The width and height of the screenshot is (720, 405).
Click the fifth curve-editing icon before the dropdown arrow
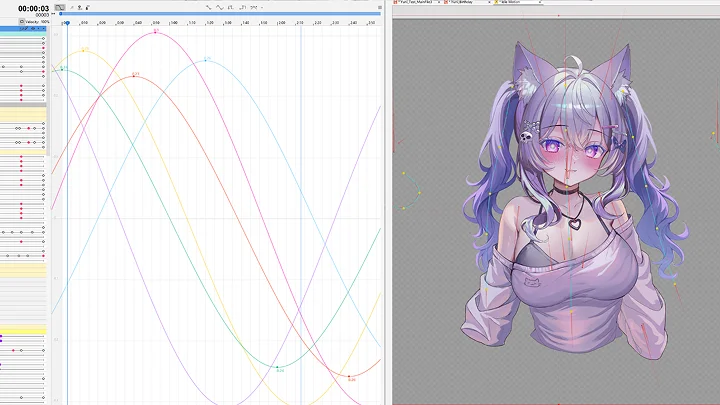[254, 7]
